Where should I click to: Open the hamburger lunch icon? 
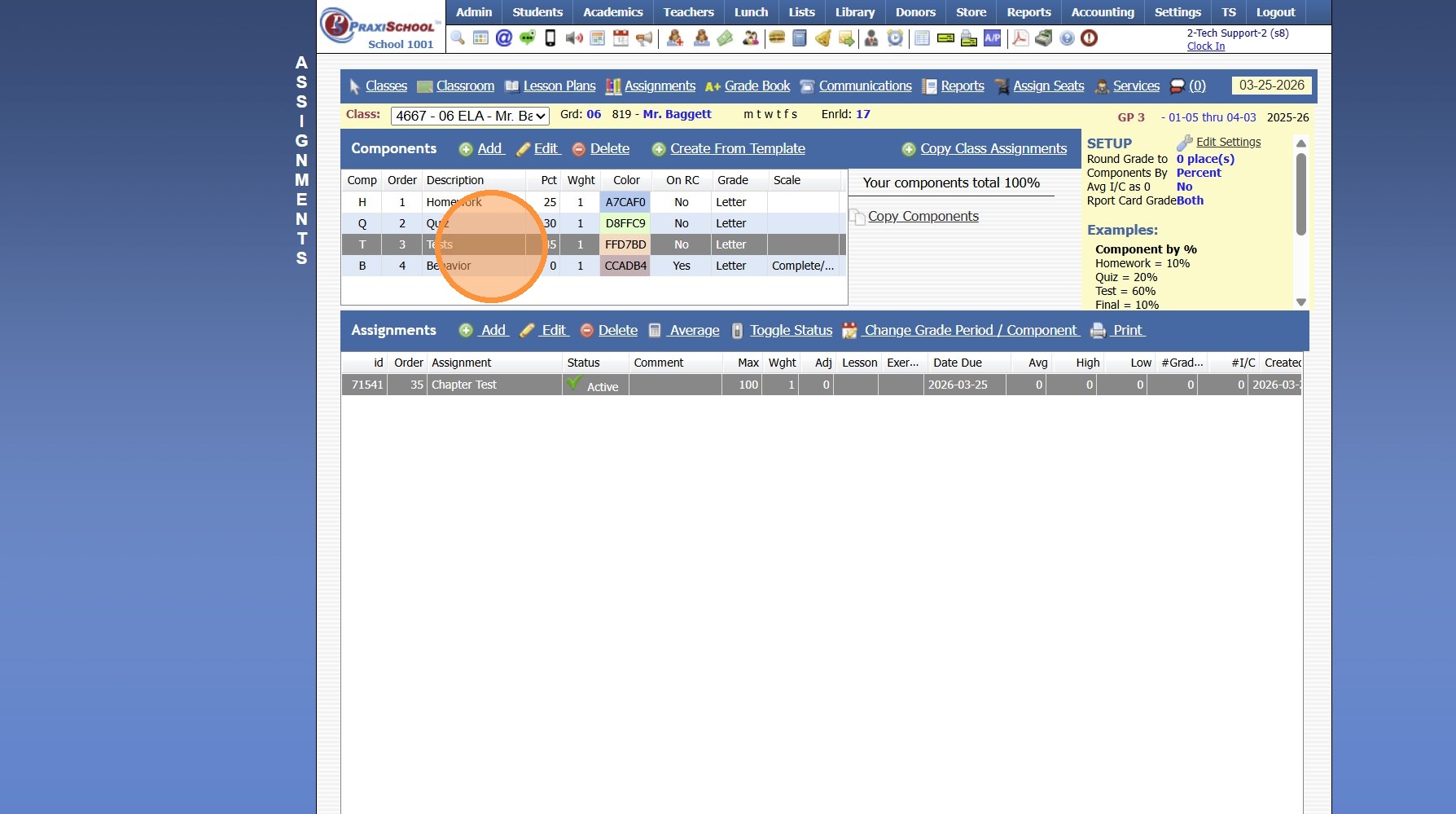(x=777, y=38)
